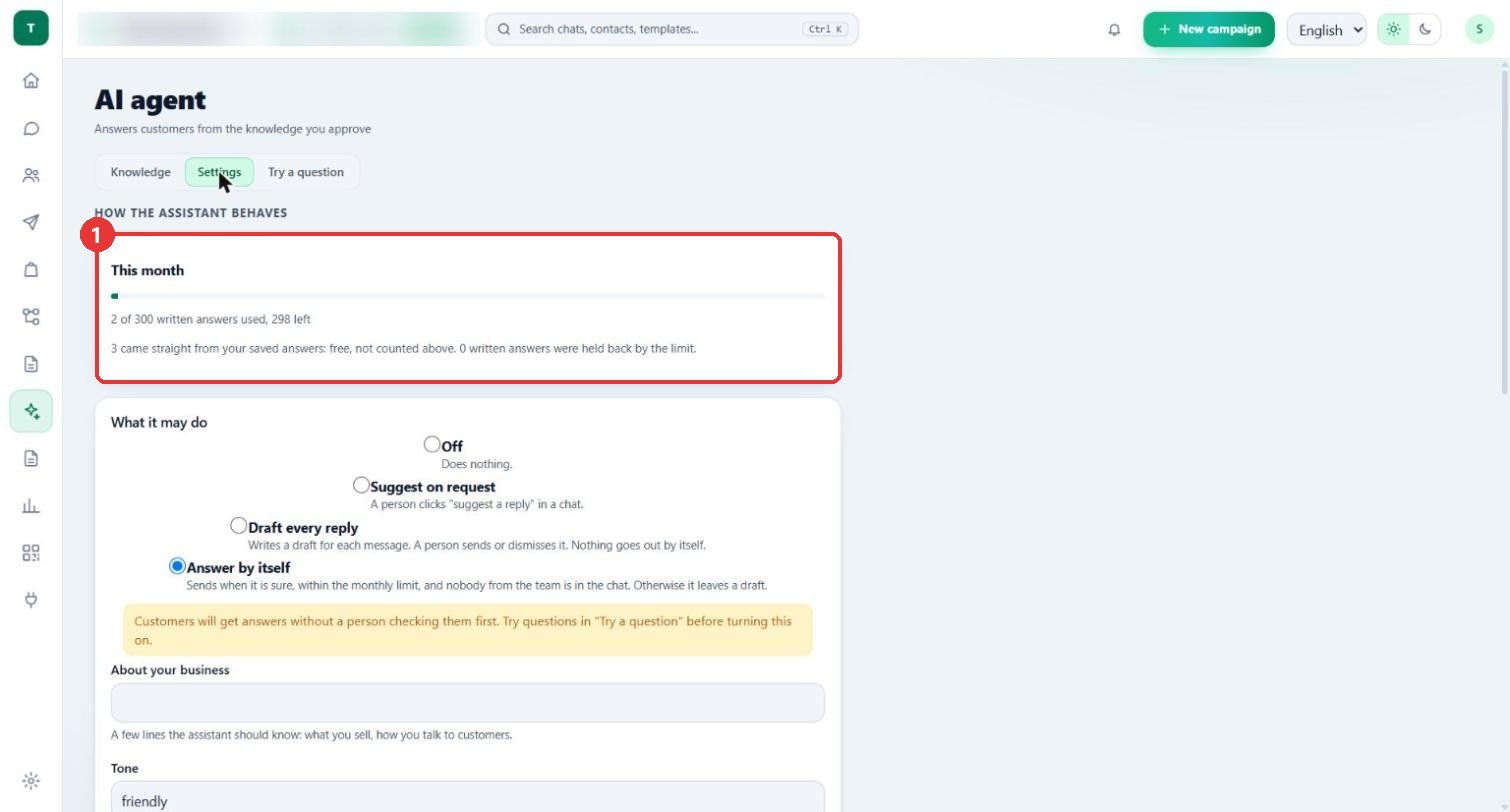Click the This month usage progress bar
The height and width of the screenshot is (812, 1510).
tap(468, 296)
